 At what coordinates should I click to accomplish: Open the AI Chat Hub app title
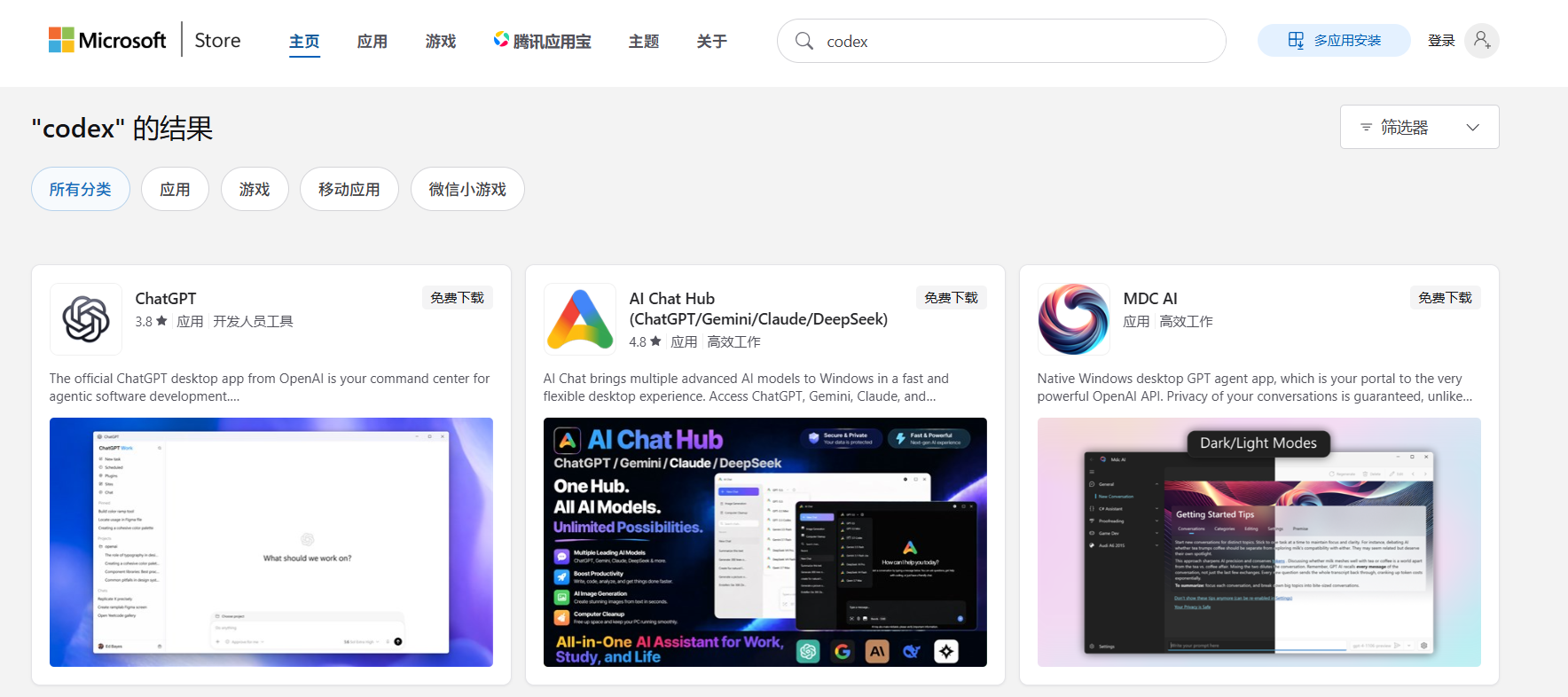tap(758, 309)
